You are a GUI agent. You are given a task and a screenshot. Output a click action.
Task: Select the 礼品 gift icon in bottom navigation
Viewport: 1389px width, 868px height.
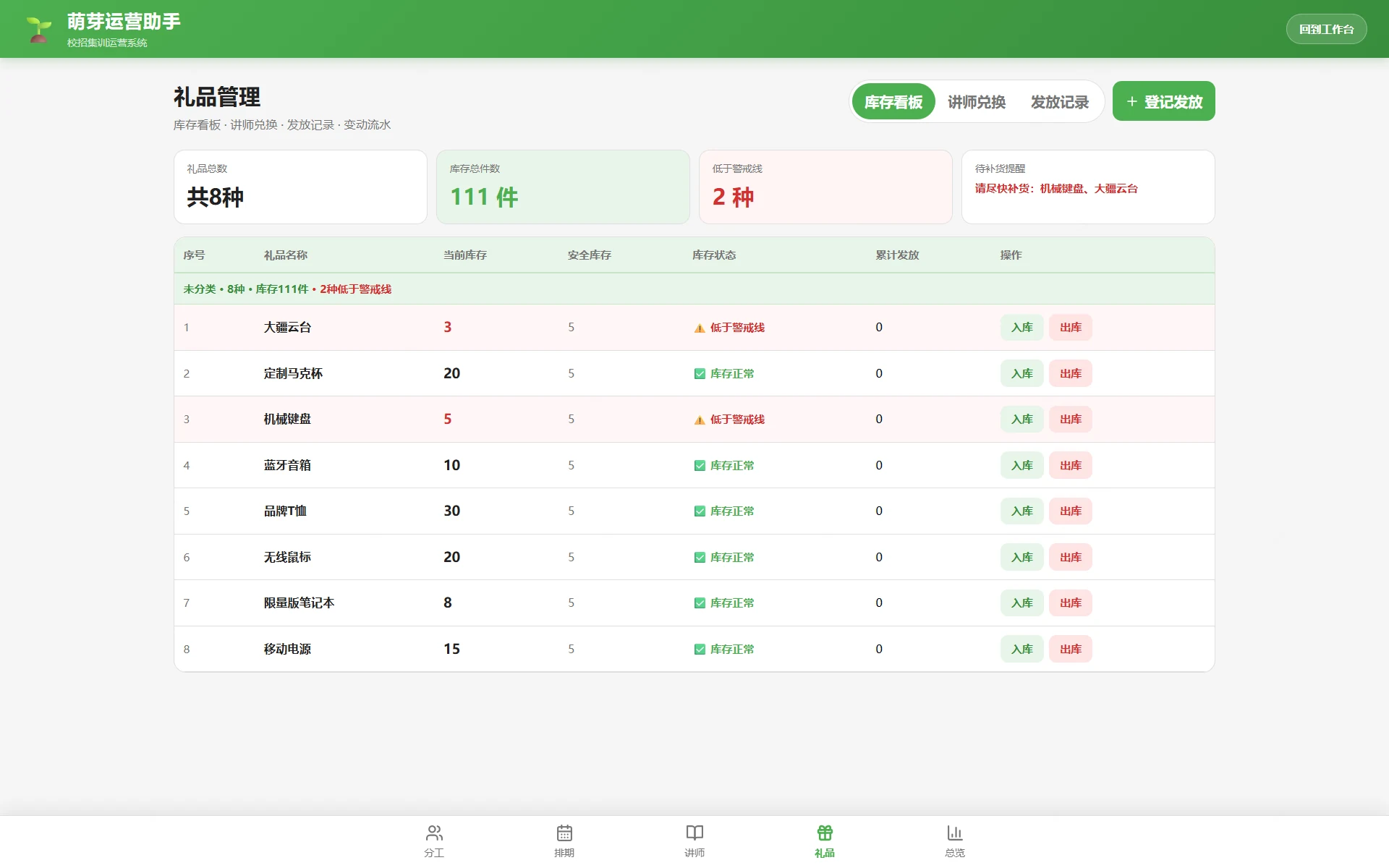click(825, 833)
